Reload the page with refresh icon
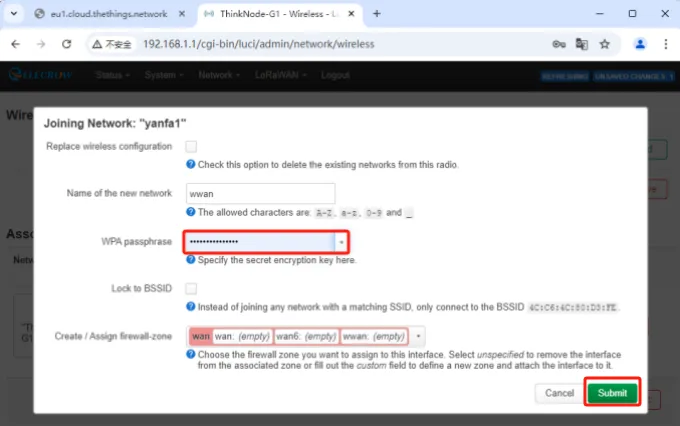 click(66, 45)
